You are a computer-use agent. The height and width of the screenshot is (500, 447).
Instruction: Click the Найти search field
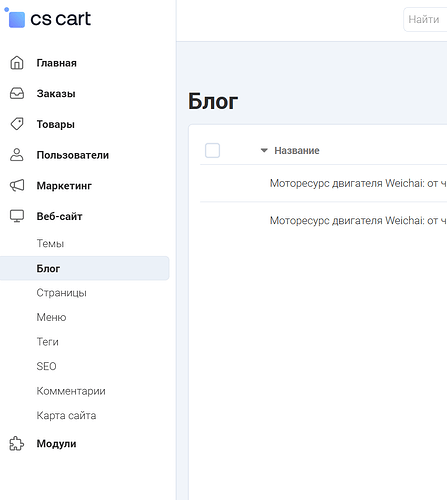point(425,19)
